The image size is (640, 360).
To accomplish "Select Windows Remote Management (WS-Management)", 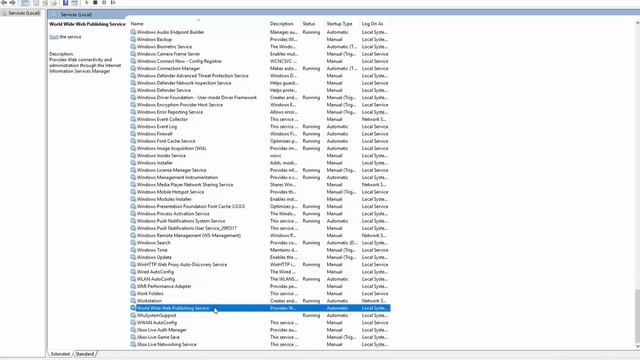I will [x=260, y=235].
